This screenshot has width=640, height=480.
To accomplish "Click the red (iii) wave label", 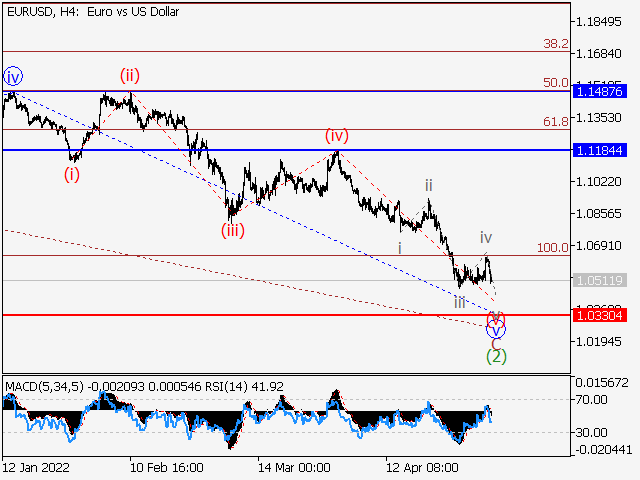I will (233, 231).
